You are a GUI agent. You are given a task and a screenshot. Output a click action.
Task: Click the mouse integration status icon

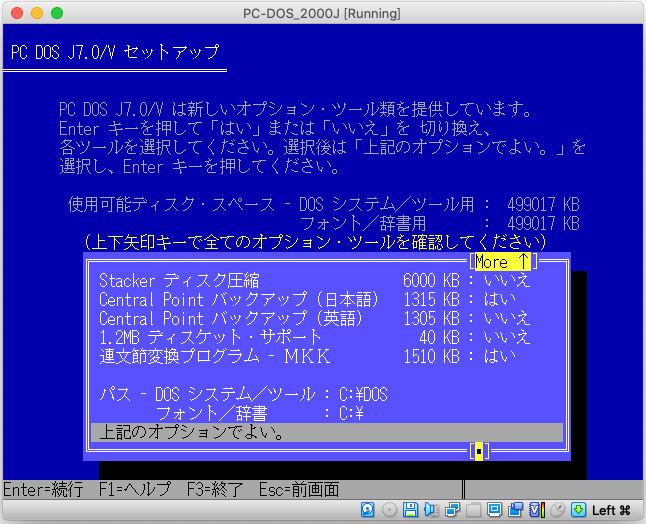pyautogui.click(x=557, y=510)
